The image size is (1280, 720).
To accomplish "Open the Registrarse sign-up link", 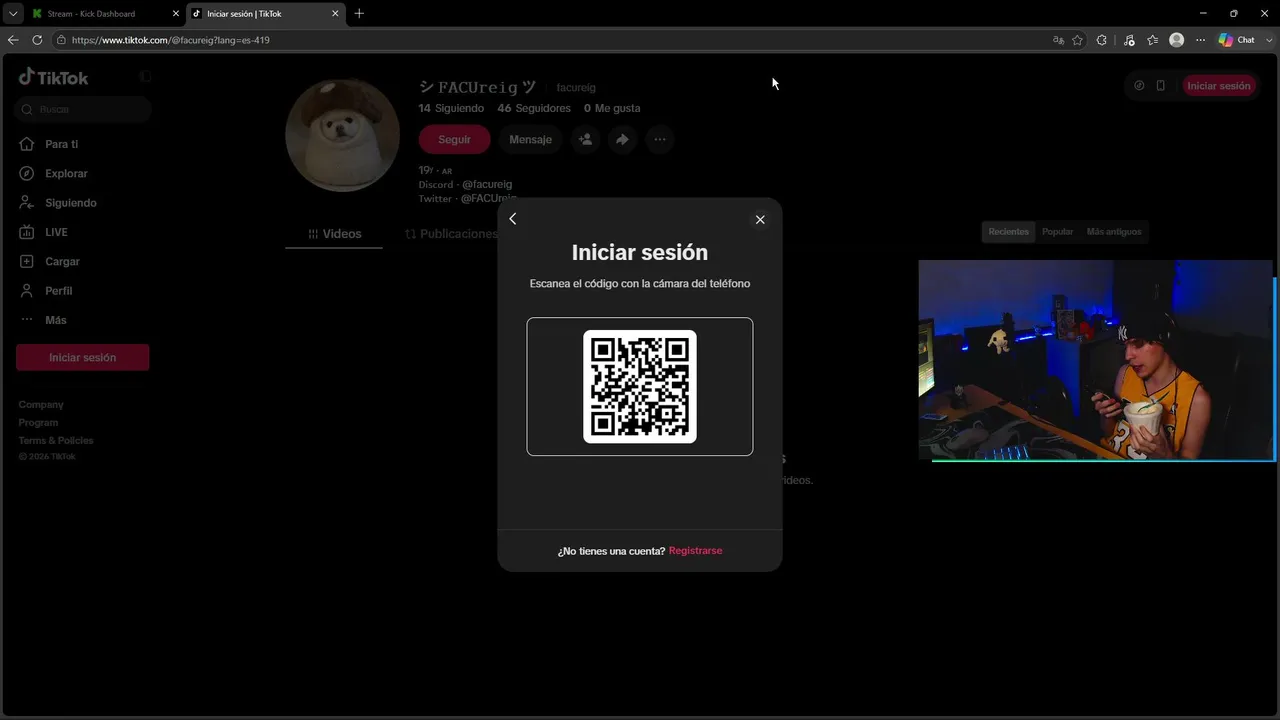I will point(695,551).
